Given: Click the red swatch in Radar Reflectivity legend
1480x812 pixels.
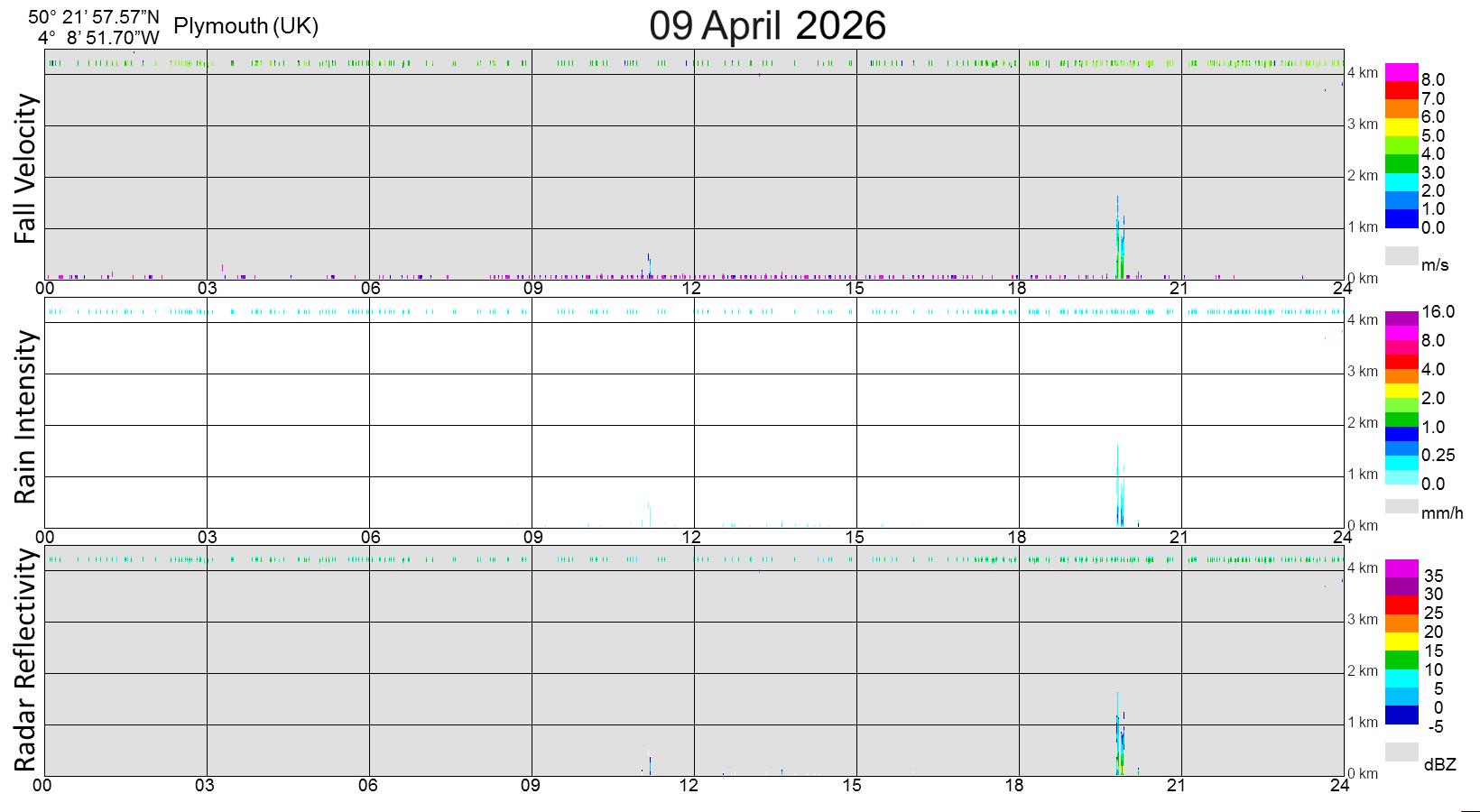Looking at the screenshot, I should point(1401,604).
